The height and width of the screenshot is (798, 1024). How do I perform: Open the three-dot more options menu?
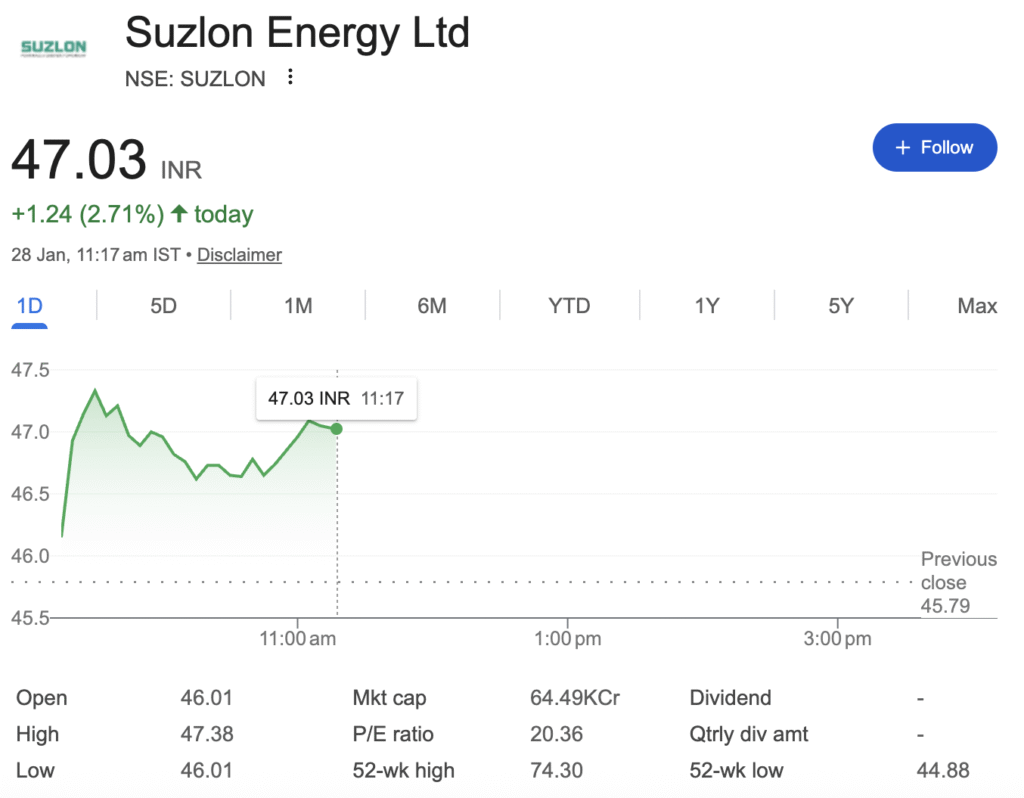tap(290, 77)
